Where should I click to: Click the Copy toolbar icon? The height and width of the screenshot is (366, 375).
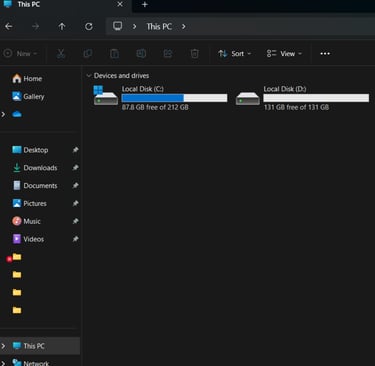[88, 53]
